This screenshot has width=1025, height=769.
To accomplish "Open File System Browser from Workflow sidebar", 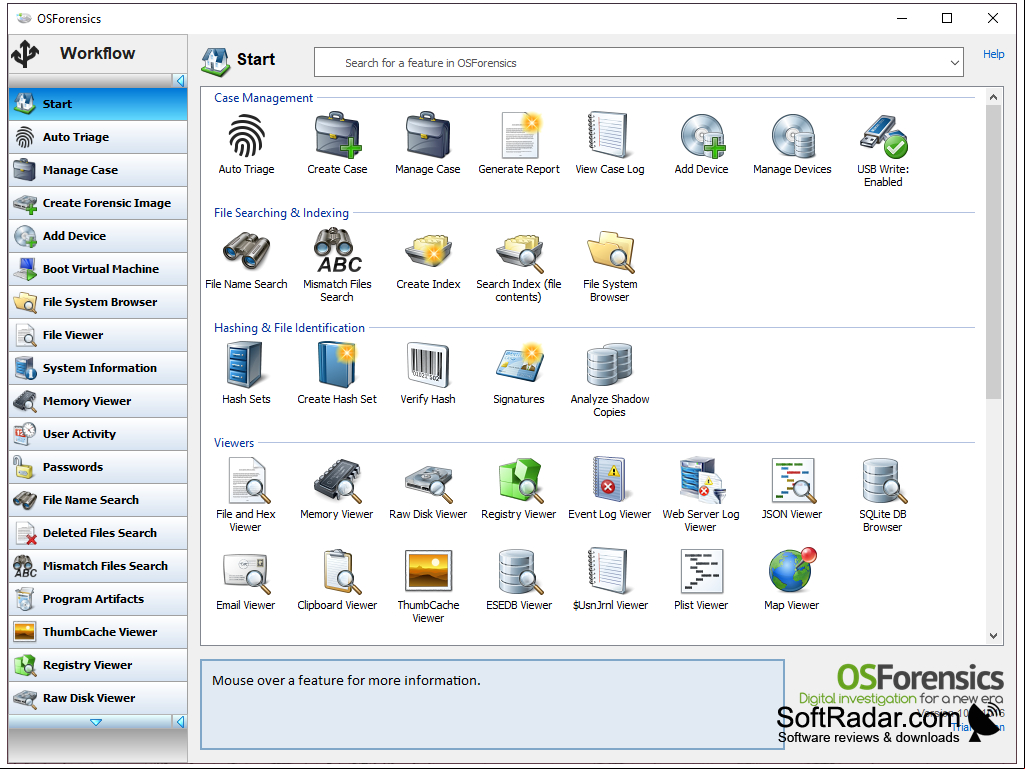I will click(98, 302).
